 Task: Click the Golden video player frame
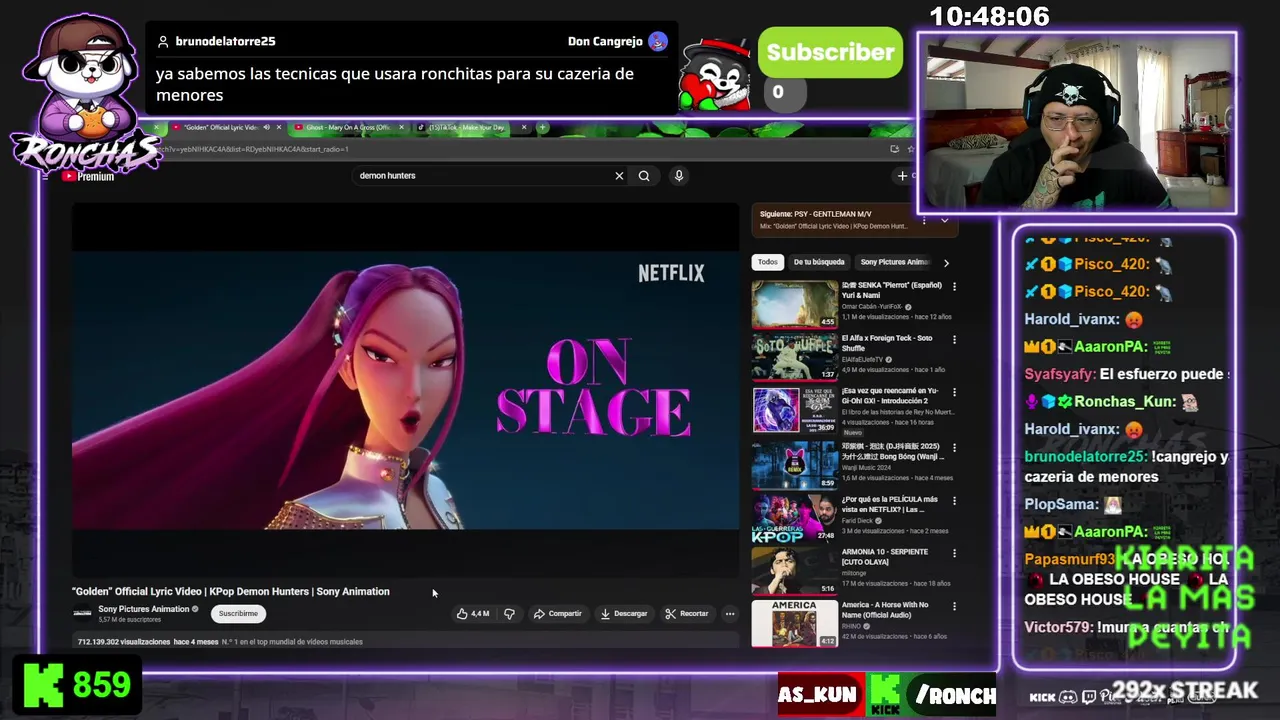(x=405, y=388)
